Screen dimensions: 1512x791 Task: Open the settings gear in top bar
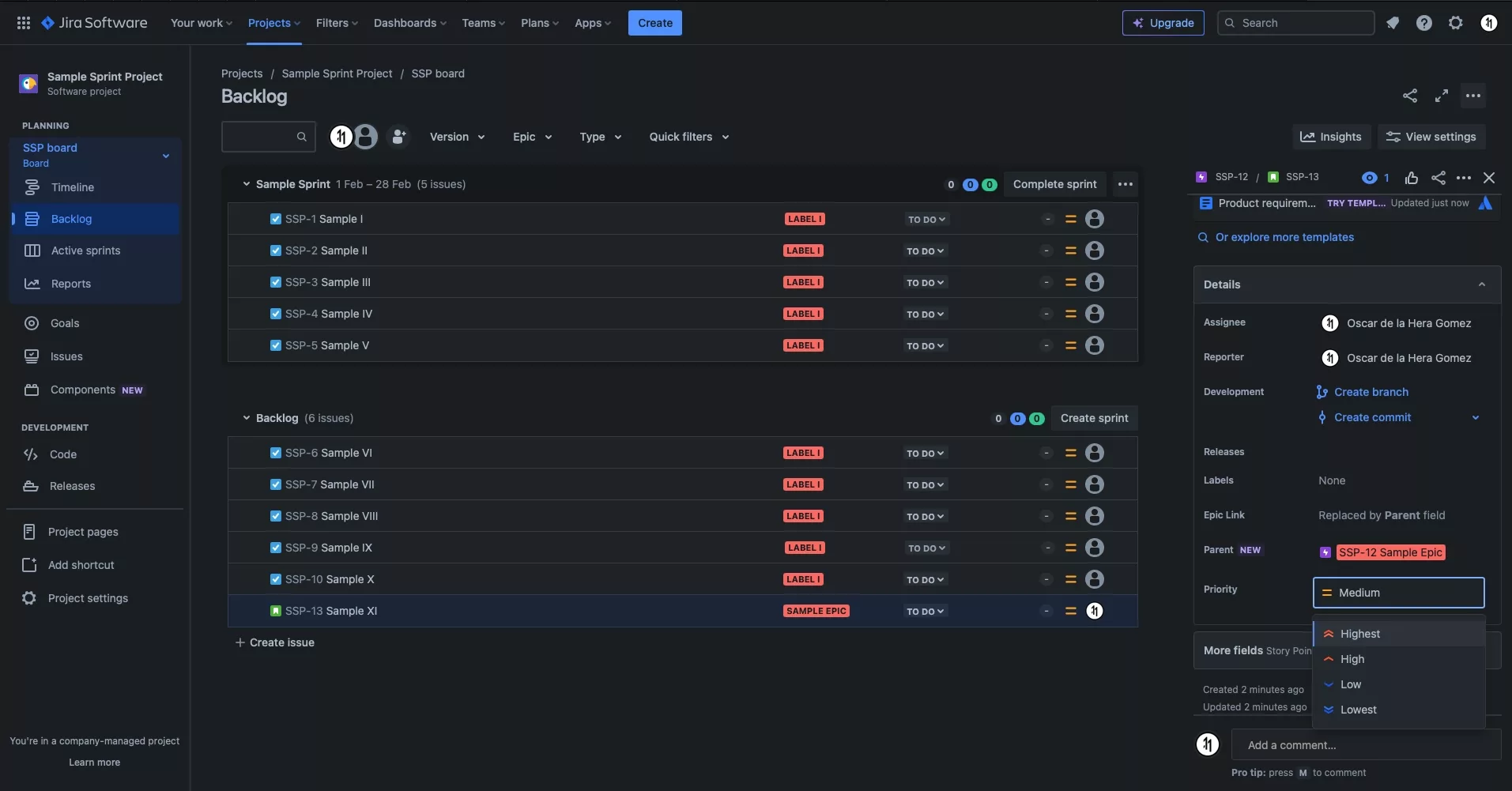[1456, 23]
